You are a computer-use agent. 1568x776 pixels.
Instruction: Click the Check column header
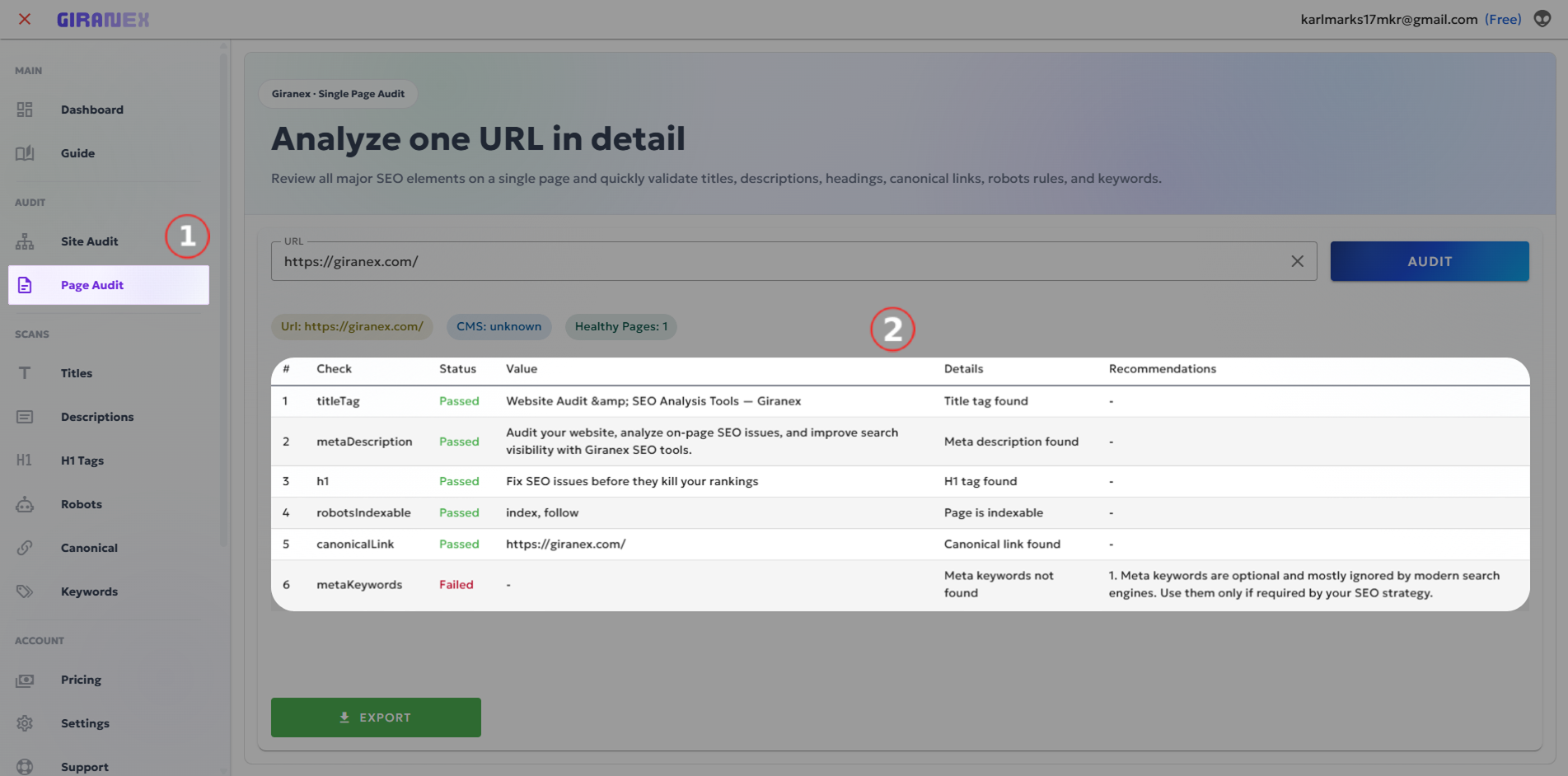[334, 369]
